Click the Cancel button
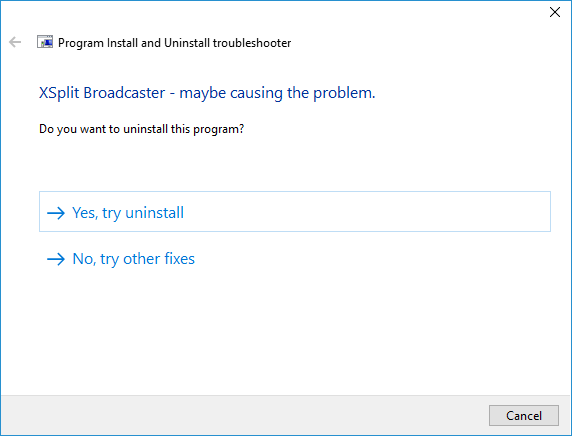Viewport: 572px width, 436px height. click(523, 416)
